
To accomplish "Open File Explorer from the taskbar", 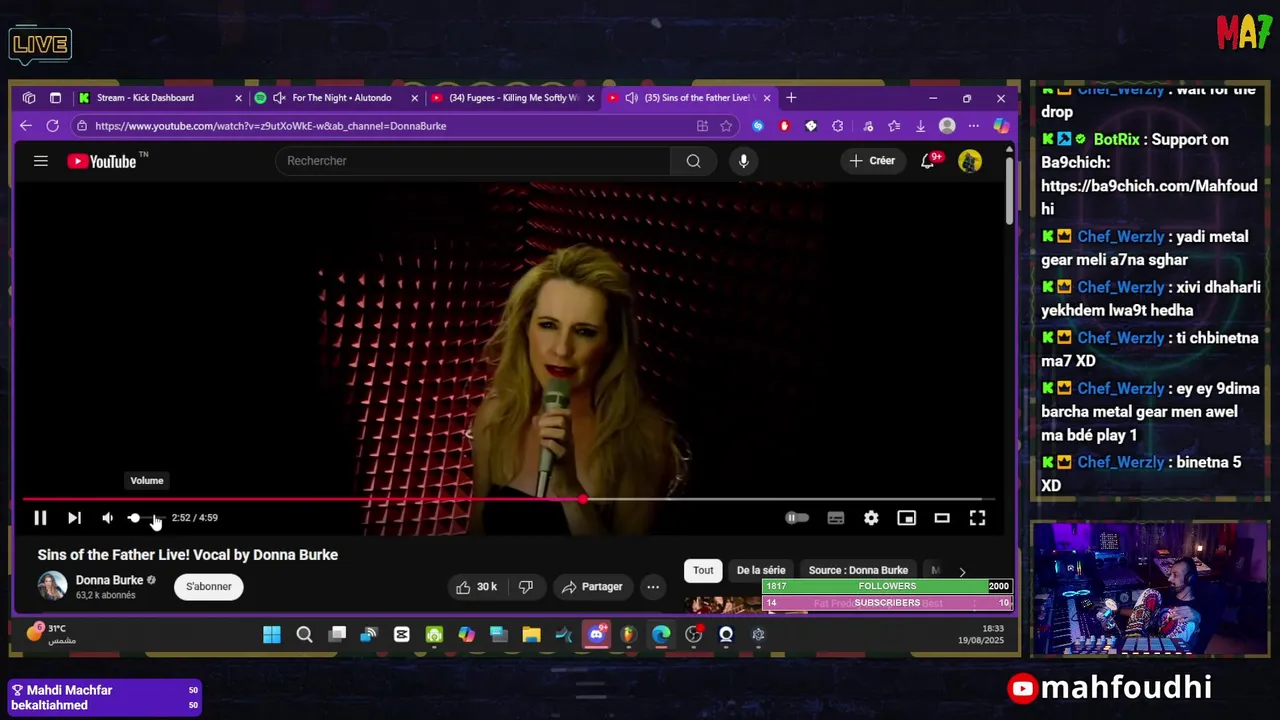I will pos(531,635).
